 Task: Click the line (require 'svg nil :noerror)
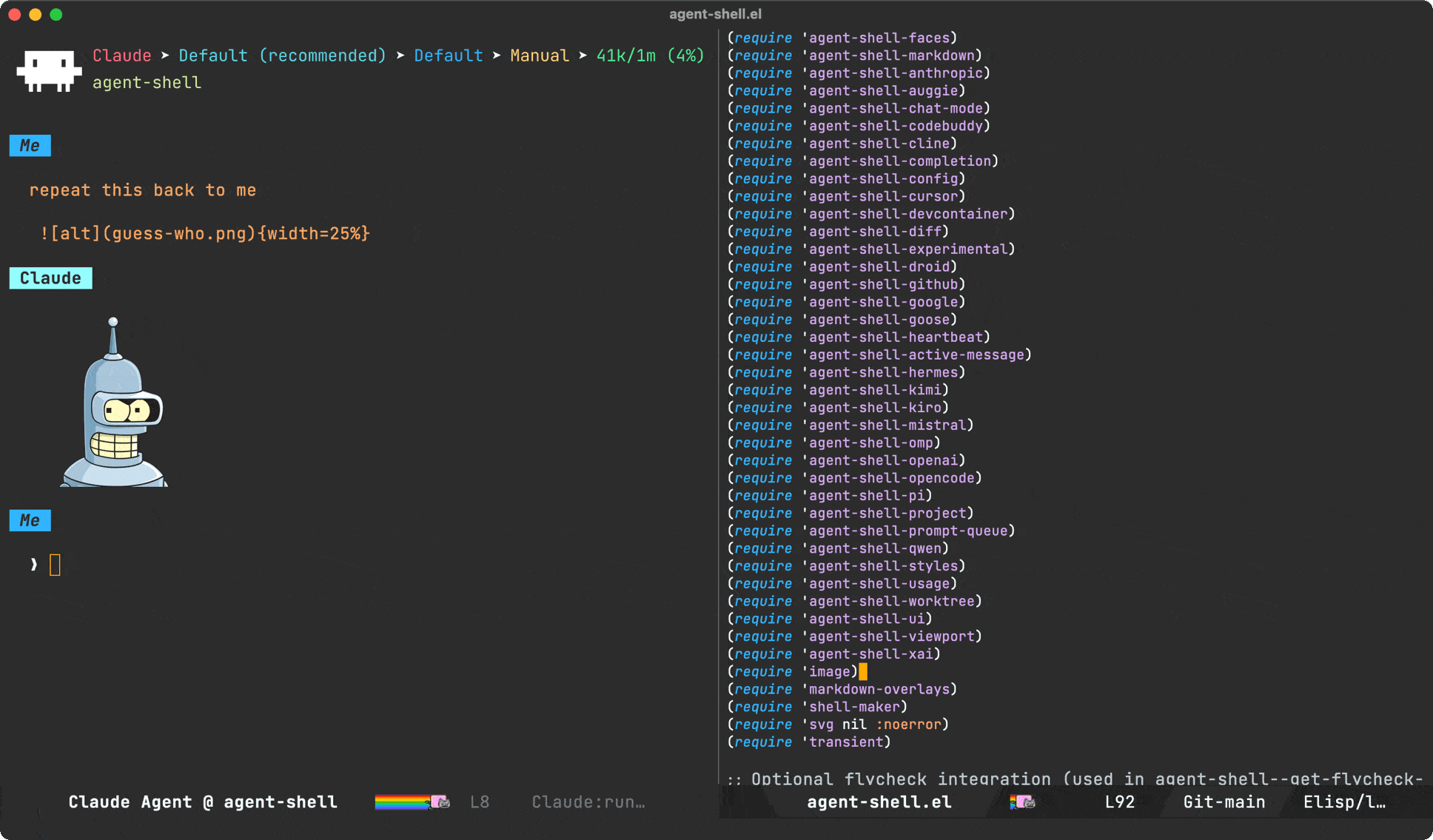tap(838, 725)
